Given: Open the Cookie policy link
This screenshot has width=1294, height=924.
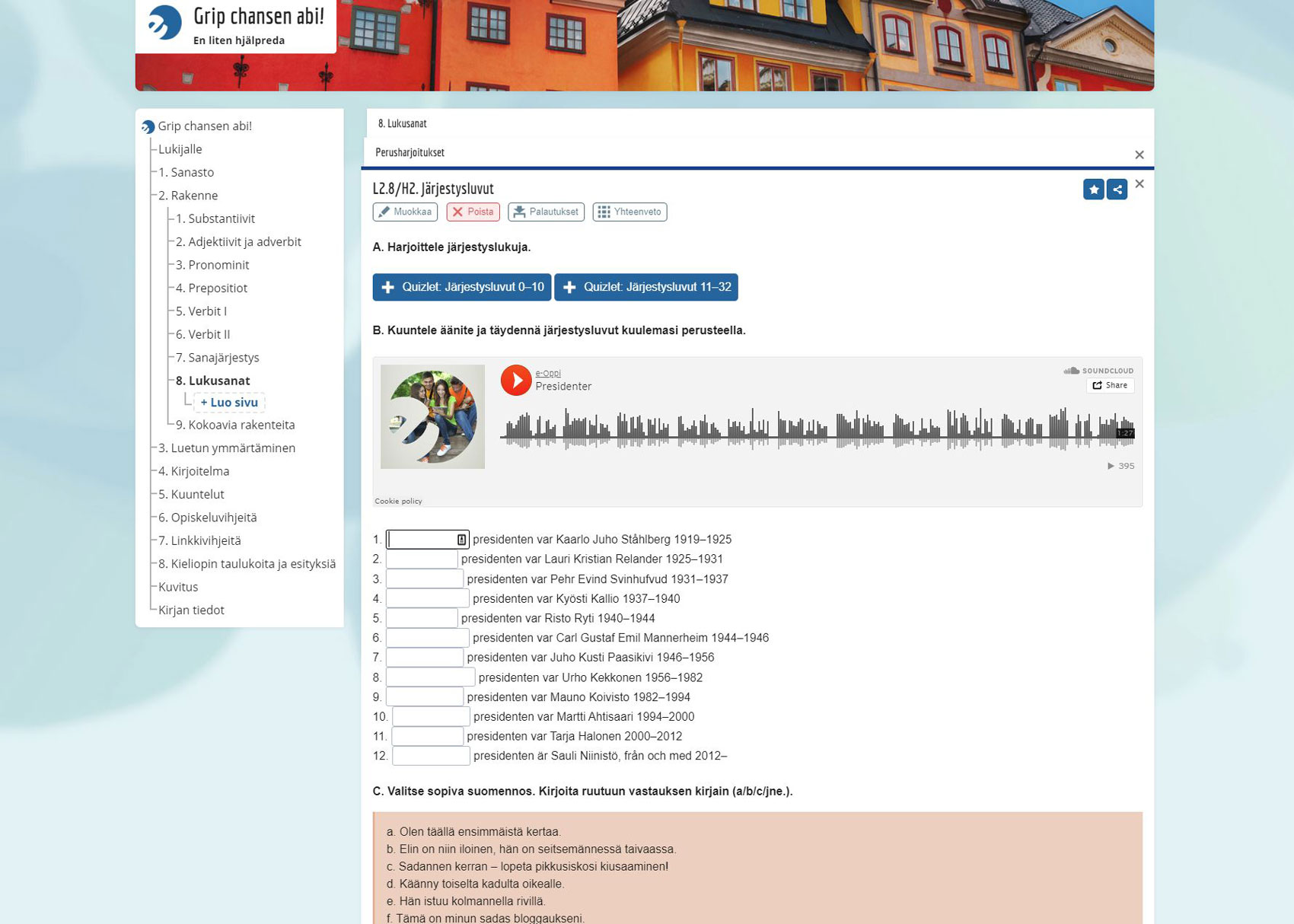Looking at the screenshot, I should click(398, 501).
